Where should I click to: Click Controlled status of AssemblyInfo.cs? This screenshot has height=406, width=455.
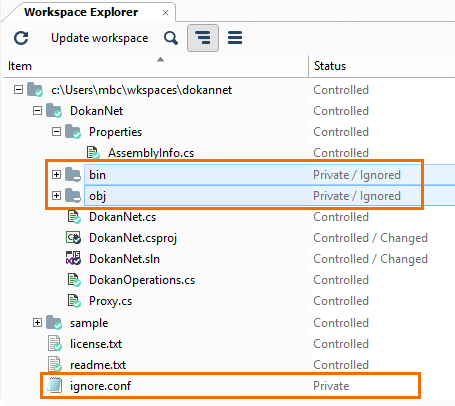341,153
